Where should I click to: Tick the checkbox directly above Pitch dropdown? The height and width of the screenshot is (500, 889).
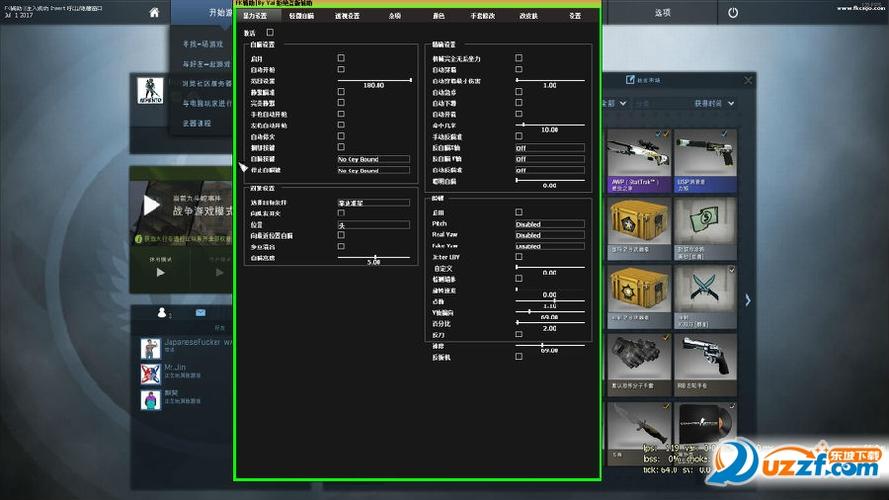(518, 212)
